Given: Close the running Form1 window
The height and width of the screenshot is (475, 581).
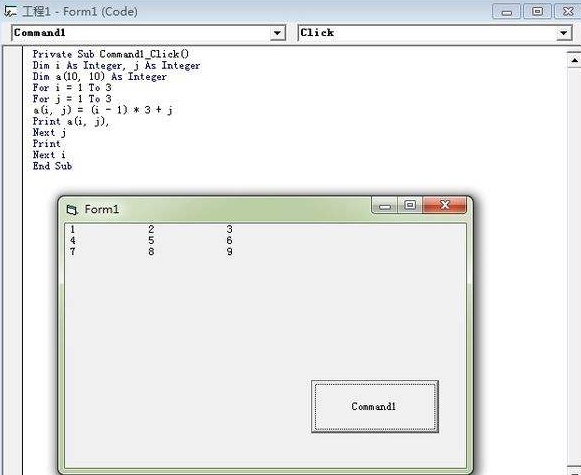Looking at the screenshot, I should click(445, 205).
